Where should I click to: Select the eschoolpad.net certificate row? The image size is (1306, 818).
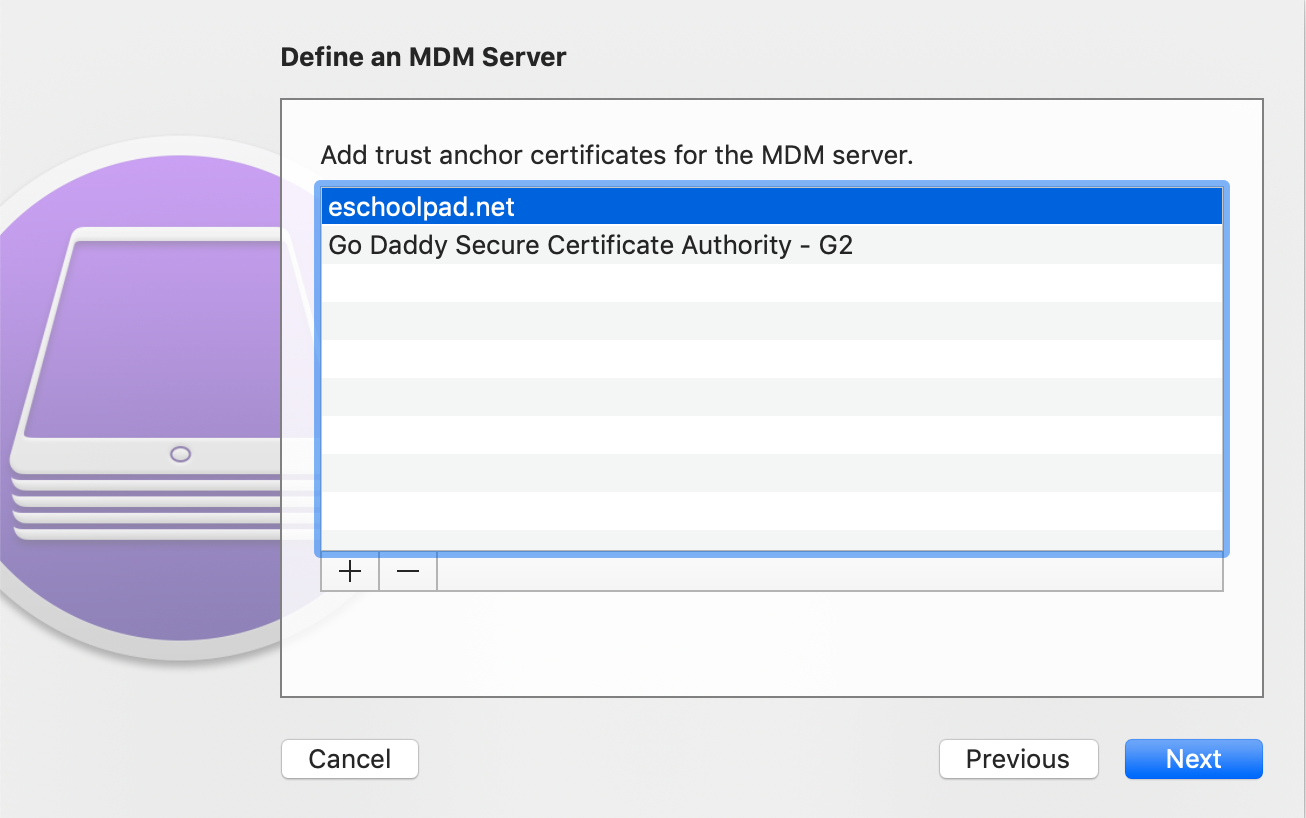(x=771, y=207)
